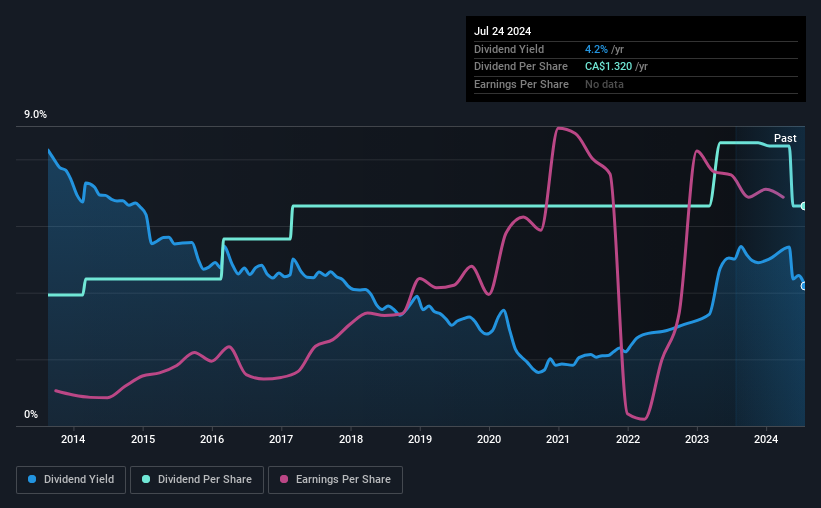
Task: Select the 2019 x-axis label
Action: pos(420,439)
